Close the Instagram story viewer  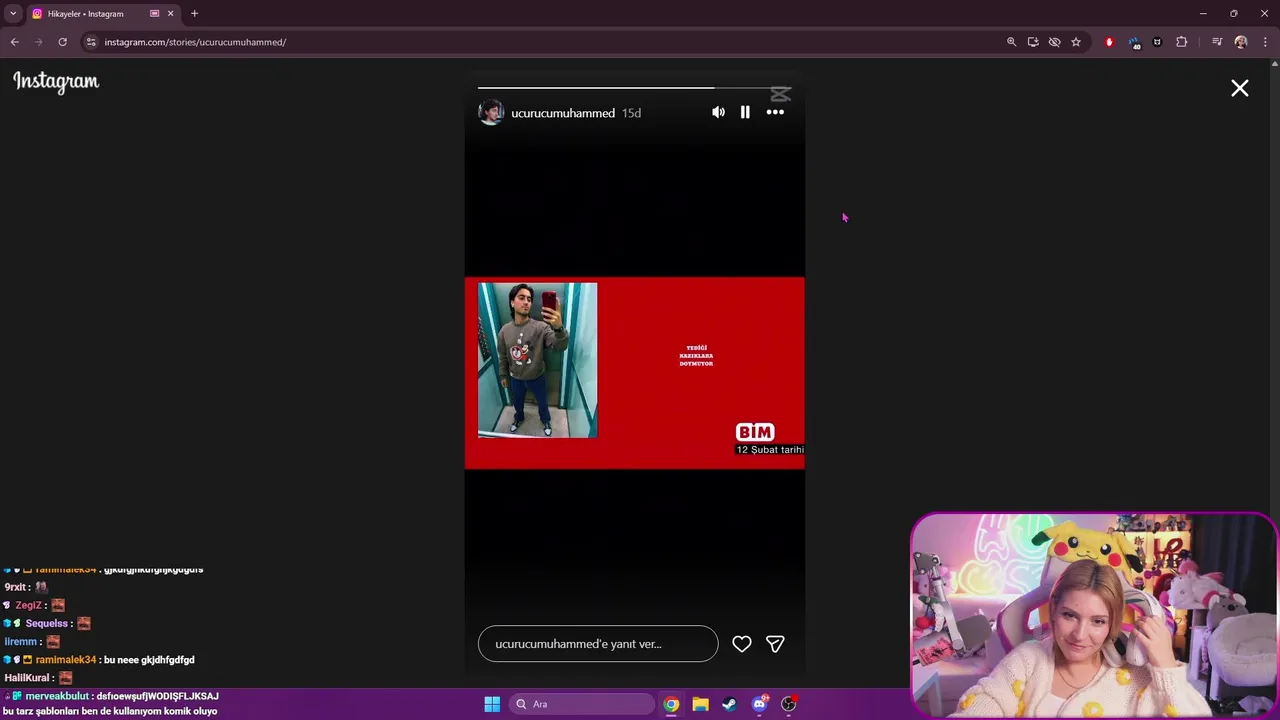(x=1240, y=89)
